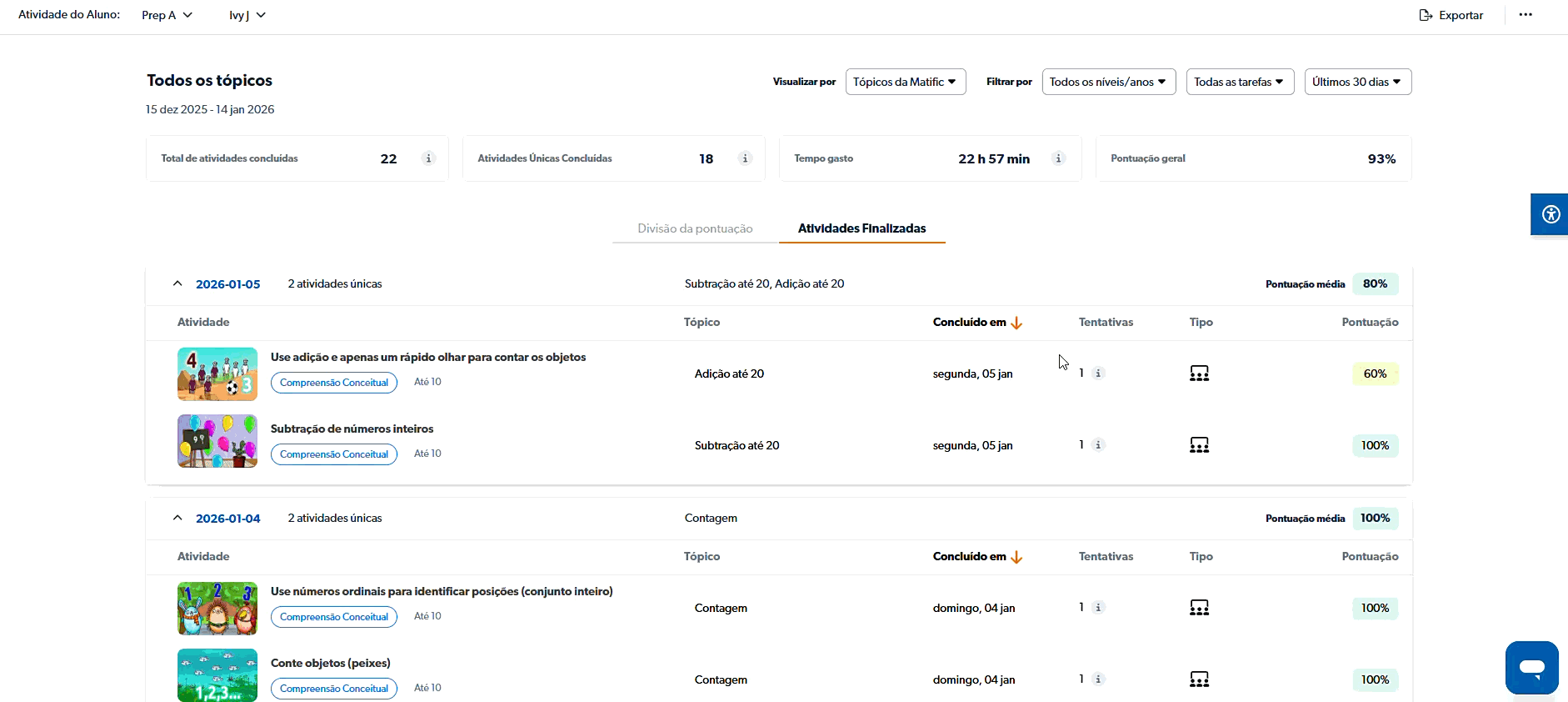1568x702 pixels.
Task: Switch to the Divisão da pontuação tab
Action: 695,228
